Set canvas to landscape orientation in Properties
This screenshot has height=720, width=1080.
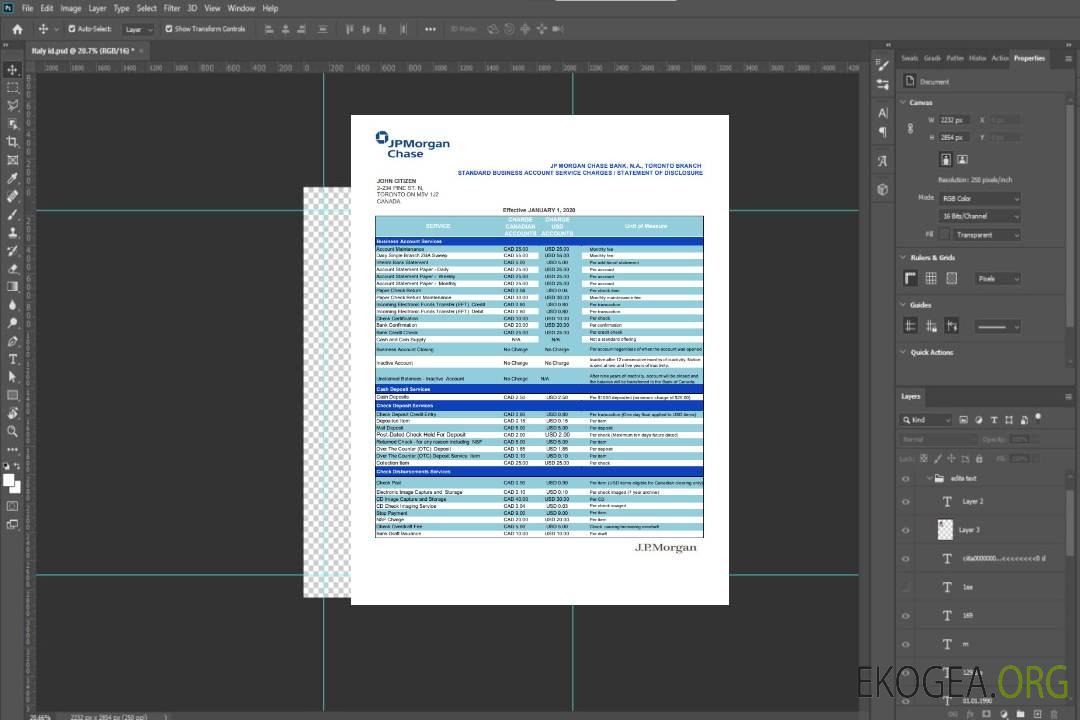pyautogui.click(x=962, y=159)
